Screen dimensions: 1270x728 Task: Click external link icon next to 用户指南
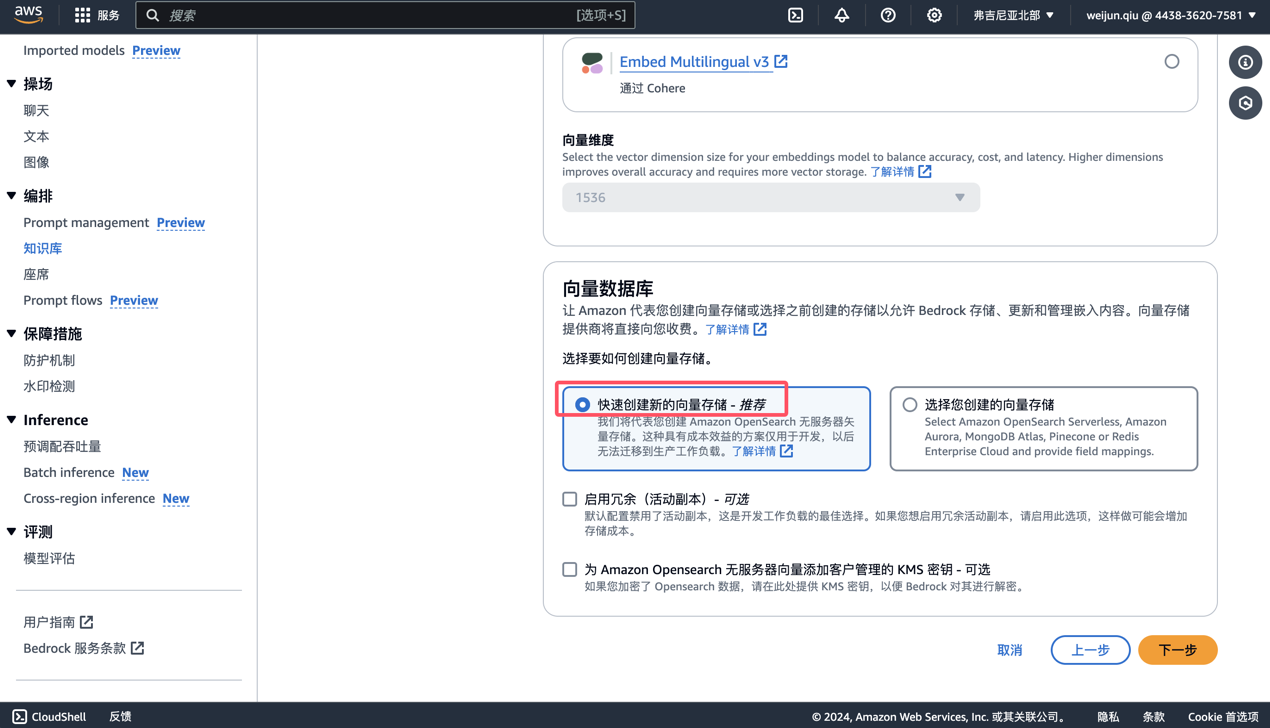click(87, 622)
